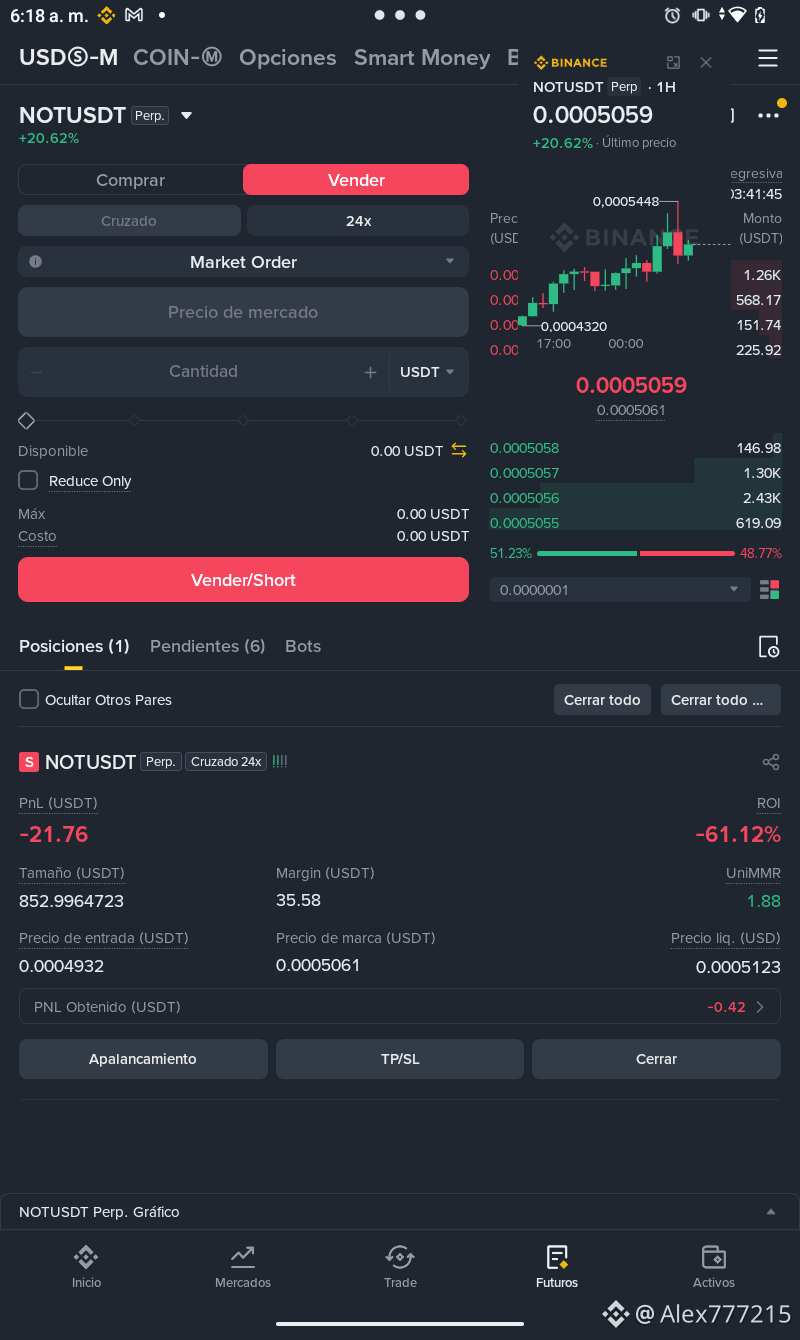Tap the mark price 0.0005061 in the order book
The width and height of the screenshot is (800, 1340).
tap(631, 410)
